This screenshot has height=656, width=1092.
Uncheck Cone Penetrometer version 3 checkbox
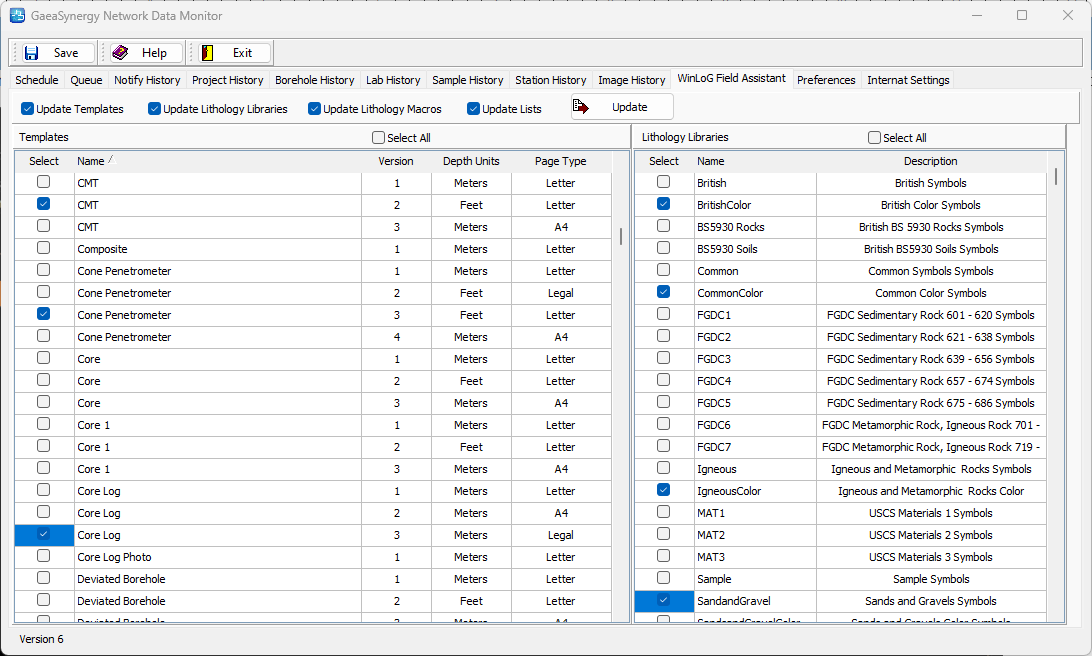coord(43,314)
